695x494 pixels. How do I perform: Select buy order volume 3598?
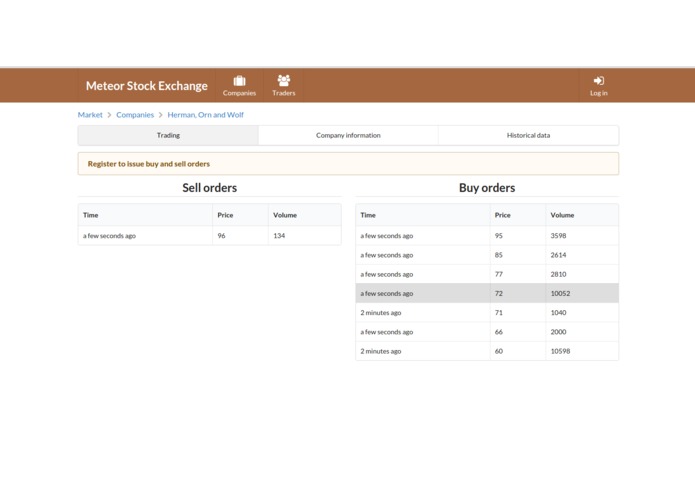pos(582,236)
